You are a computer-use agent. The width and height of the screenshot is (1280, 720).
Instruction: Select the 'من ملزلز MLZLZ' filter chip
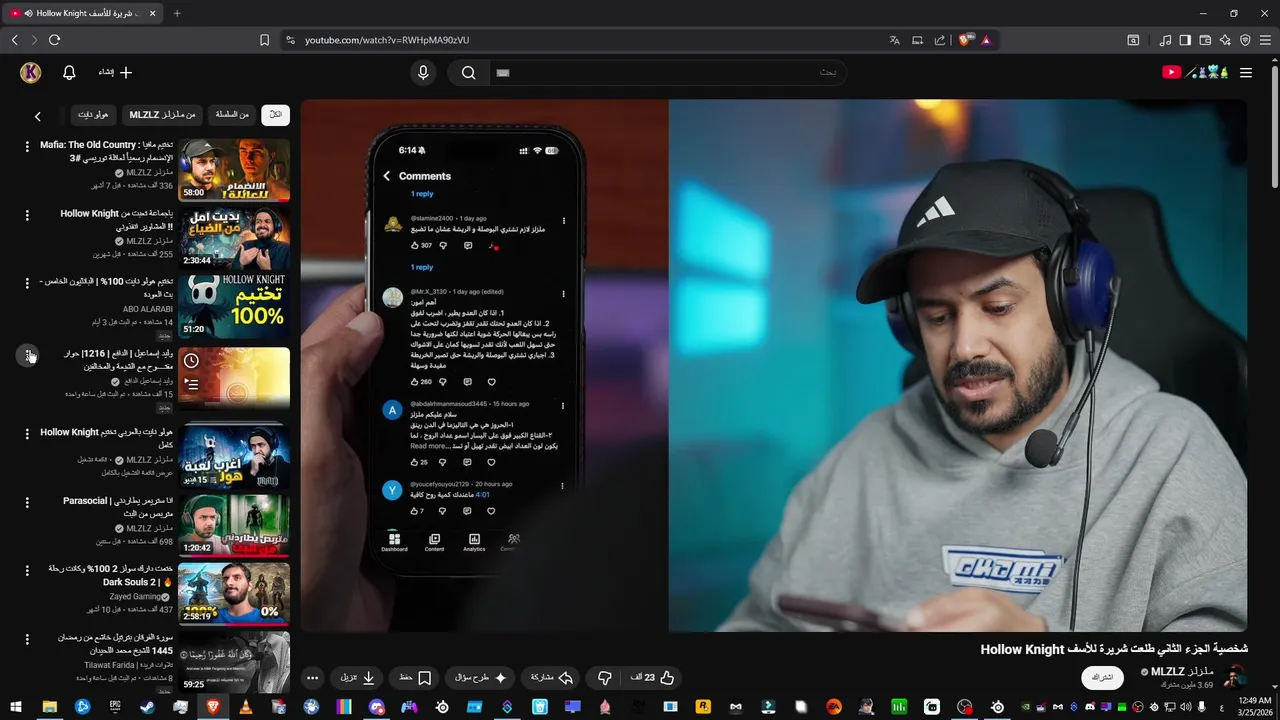pyautogui.click(x=162, y=114)
